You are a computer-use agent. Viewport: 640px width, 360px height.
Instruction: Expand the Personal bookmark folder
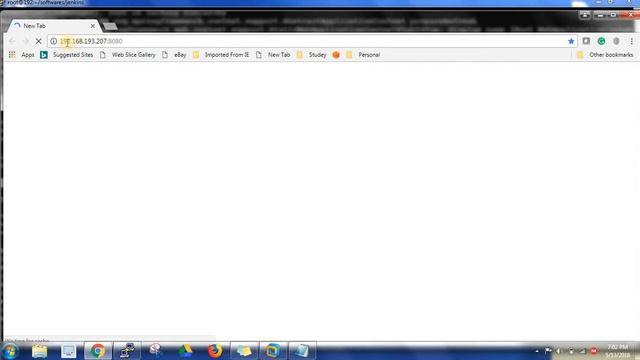pos(363,55)
